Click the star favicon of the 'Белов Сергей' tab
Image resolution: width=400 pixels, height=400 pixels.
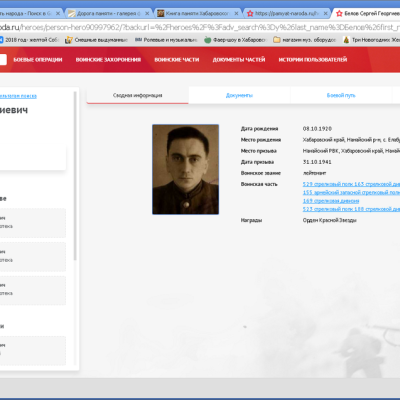(339, 13)
